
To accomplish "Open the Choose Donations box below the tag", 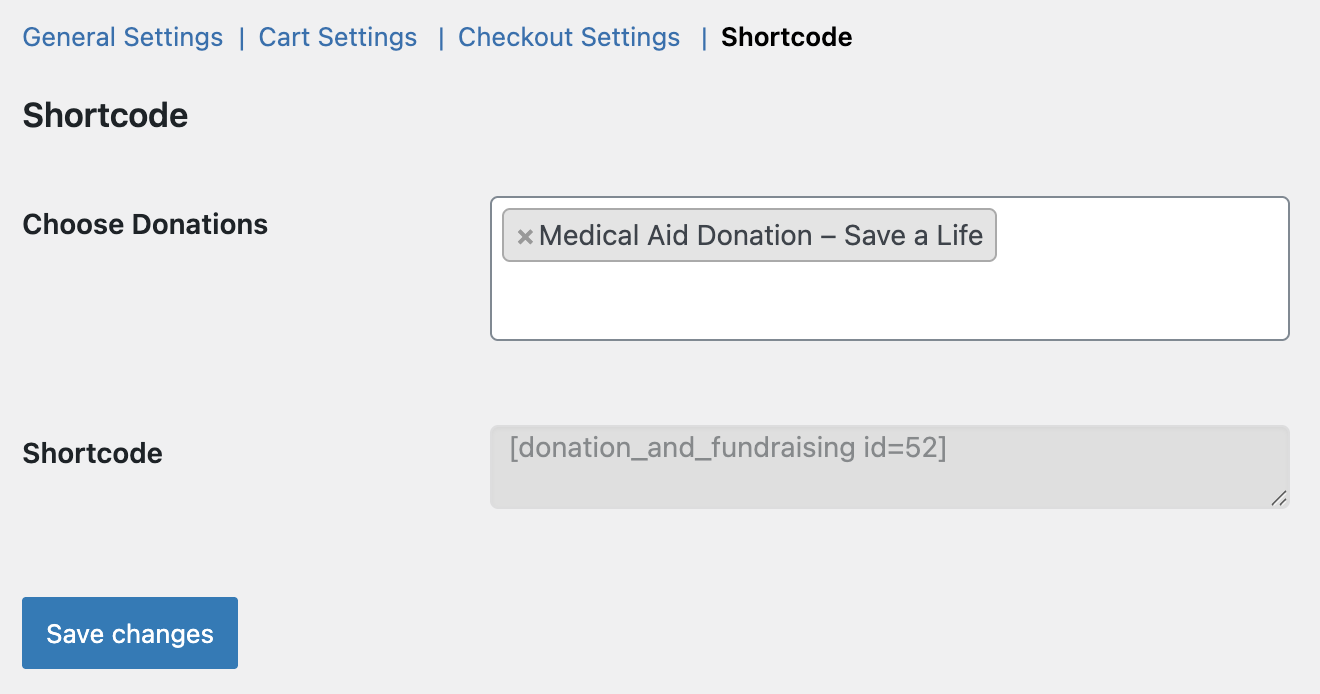I will tap(888, 300).
